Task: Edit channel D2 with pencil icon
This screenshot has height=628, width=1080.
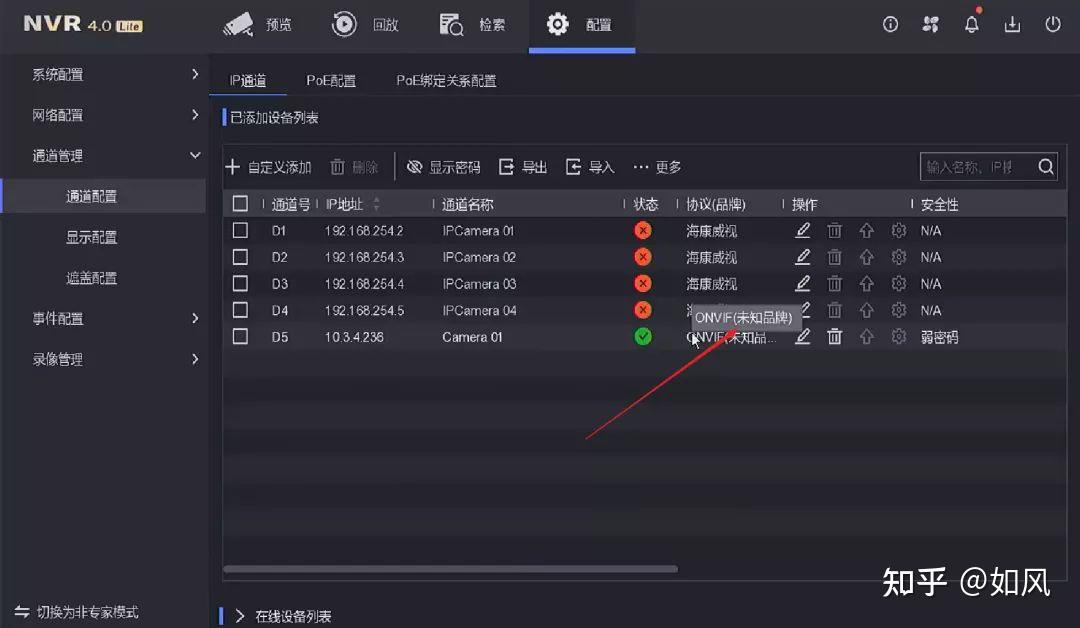Action: point(802,257)
